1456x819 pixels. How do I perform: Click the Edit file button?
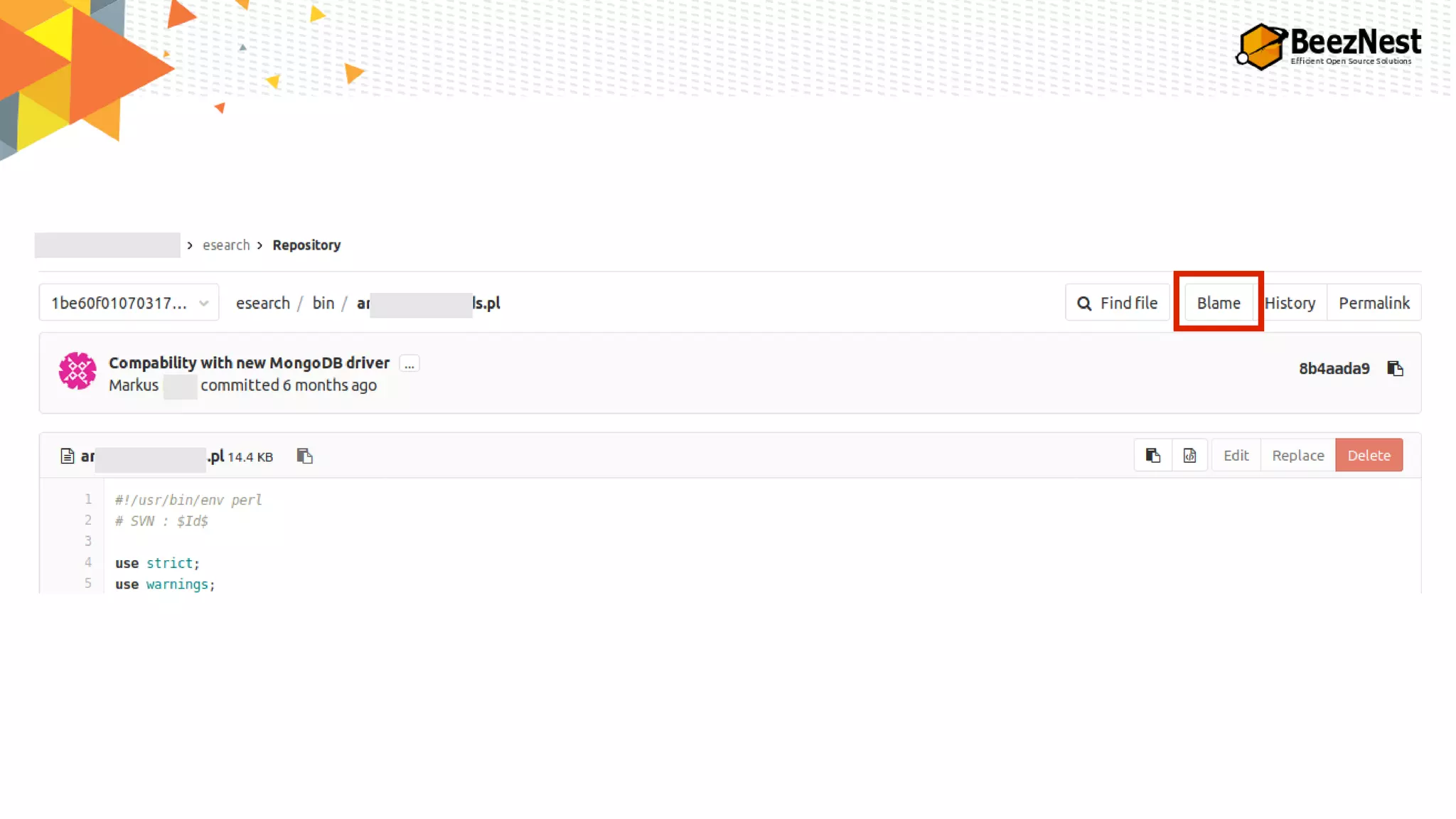pos(1236,455)
